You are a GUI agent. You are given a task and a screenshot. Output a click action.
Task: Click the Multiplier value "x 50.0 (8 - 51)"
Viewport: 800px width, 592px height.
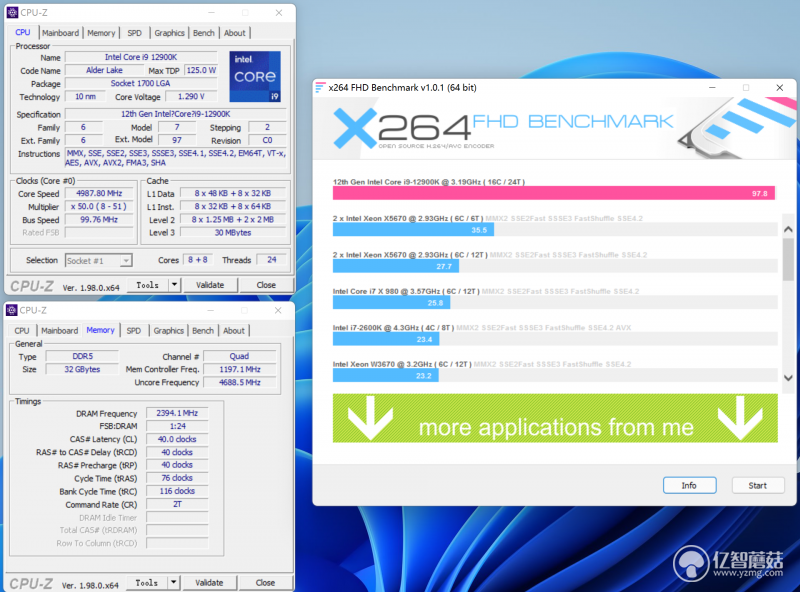point(99,207)
